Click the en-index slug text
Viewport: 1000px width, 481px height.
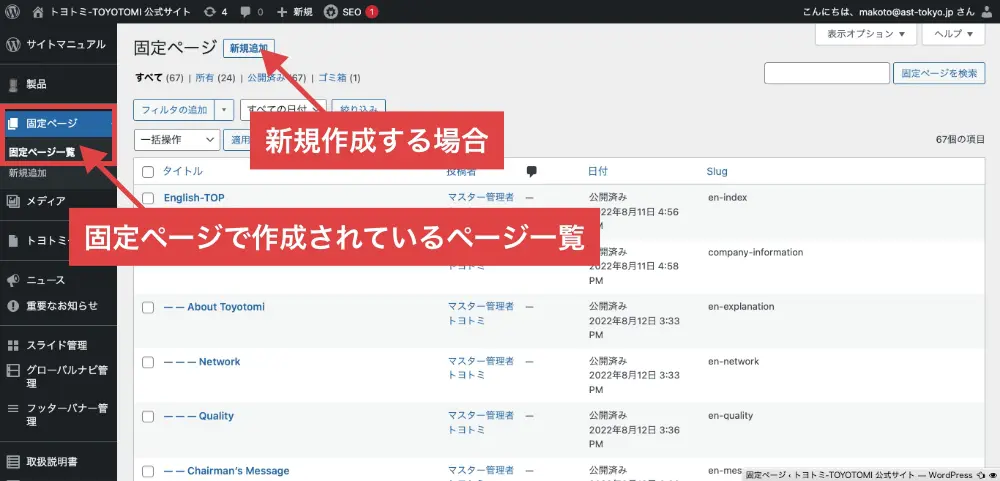(727, 197)
